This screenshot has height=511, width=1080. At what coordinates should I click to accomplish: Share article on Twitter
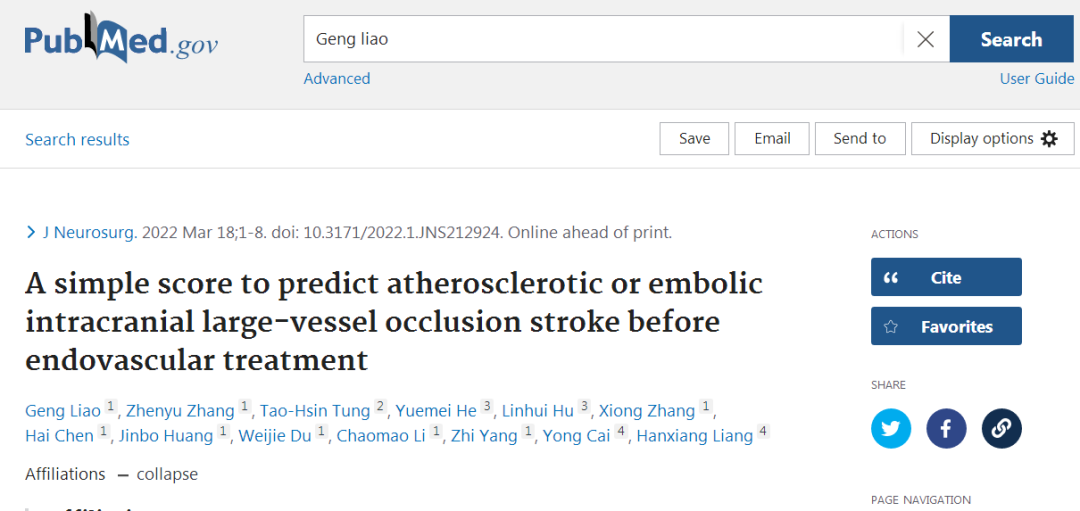(x=891, y=429)
